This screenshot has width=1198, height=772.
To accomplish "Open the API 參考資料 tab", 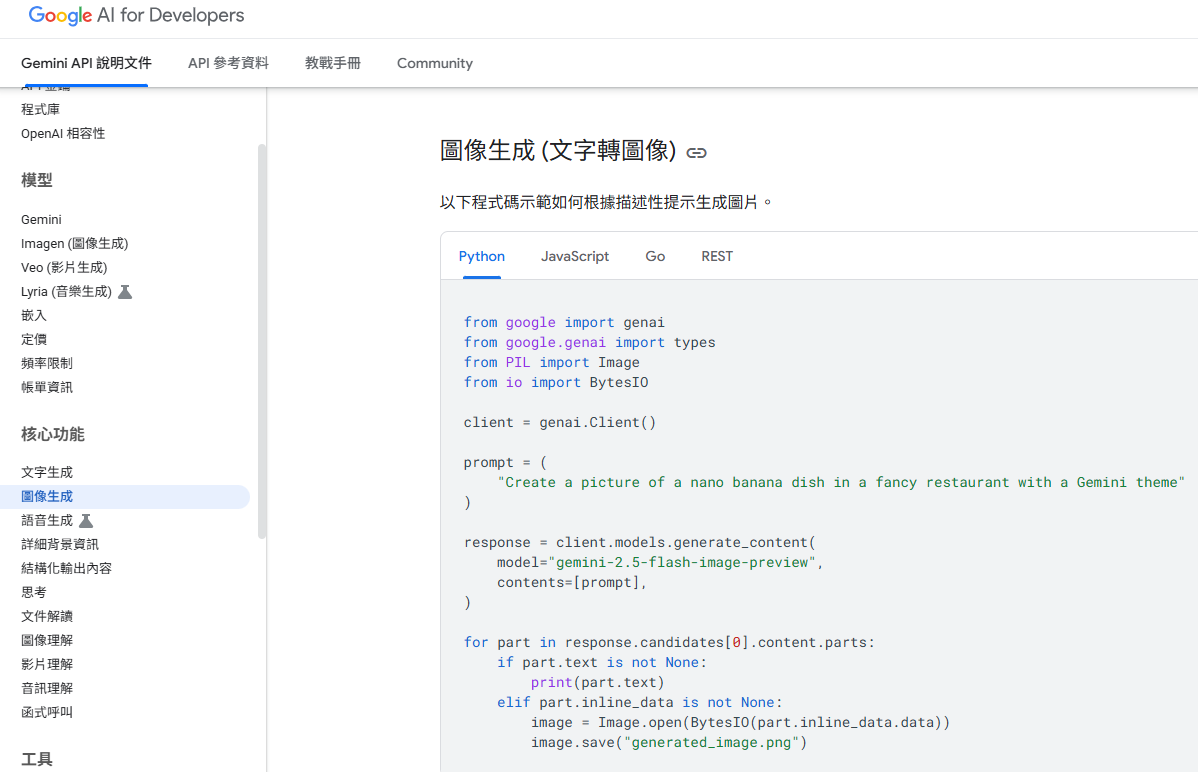I will tap(228, 63).
